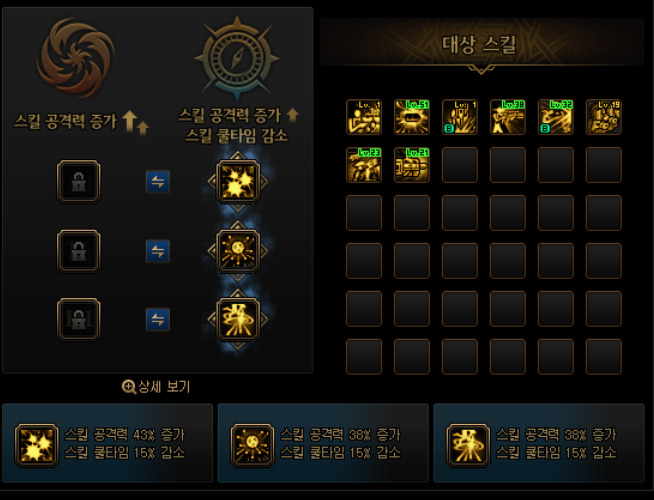Toggle swap arrows beside the whirlwind skill
The height and width of the screenshot is (500, 654).
[x=158, y=319]
